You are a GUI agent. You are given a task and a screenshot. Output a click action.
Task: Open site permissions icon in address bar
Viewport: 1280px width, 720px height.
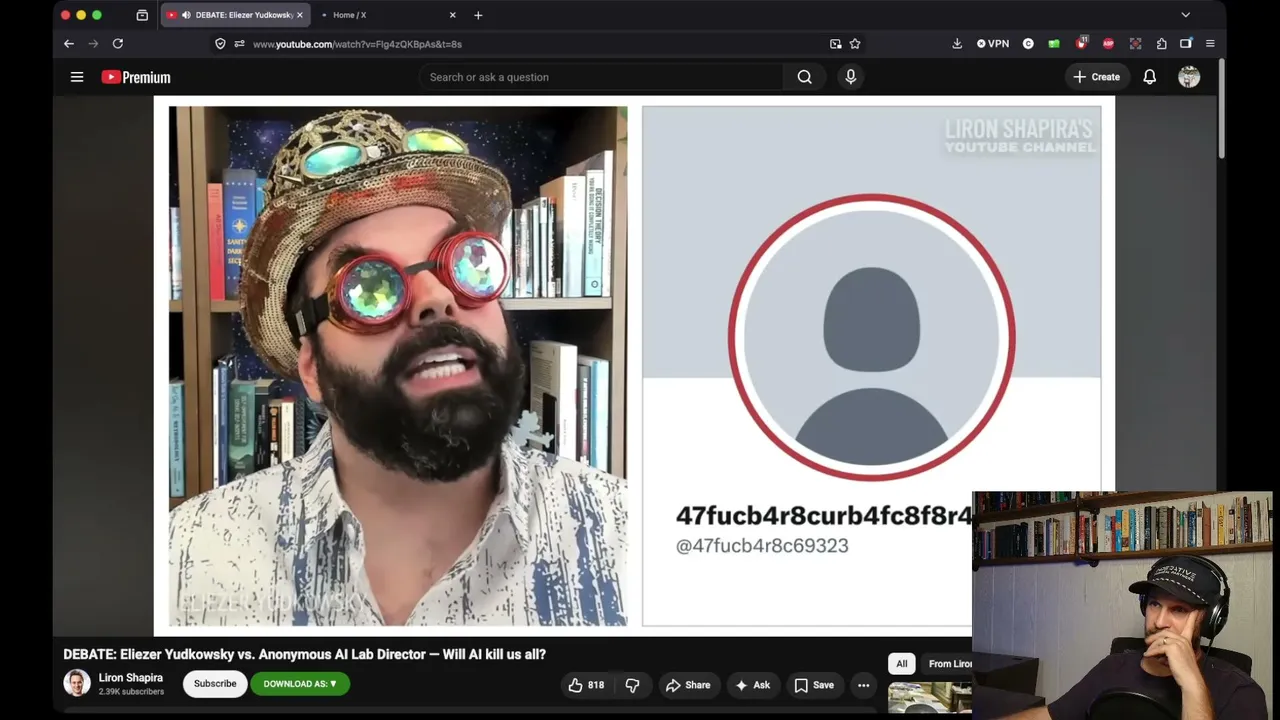click(x=240, y=44)
